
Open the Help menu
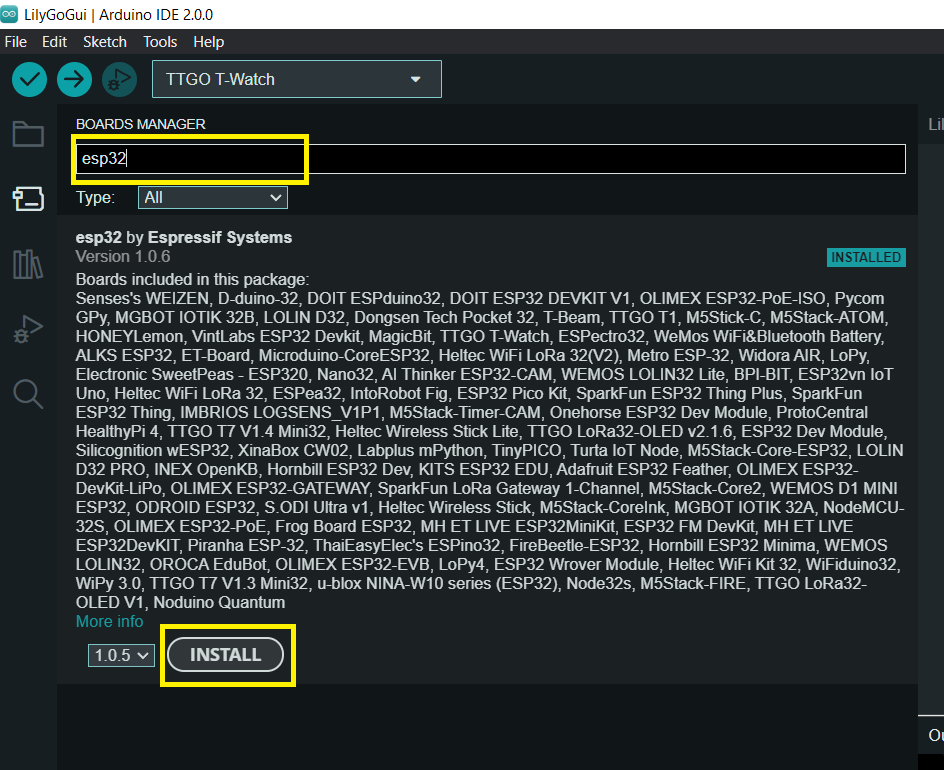208,42
